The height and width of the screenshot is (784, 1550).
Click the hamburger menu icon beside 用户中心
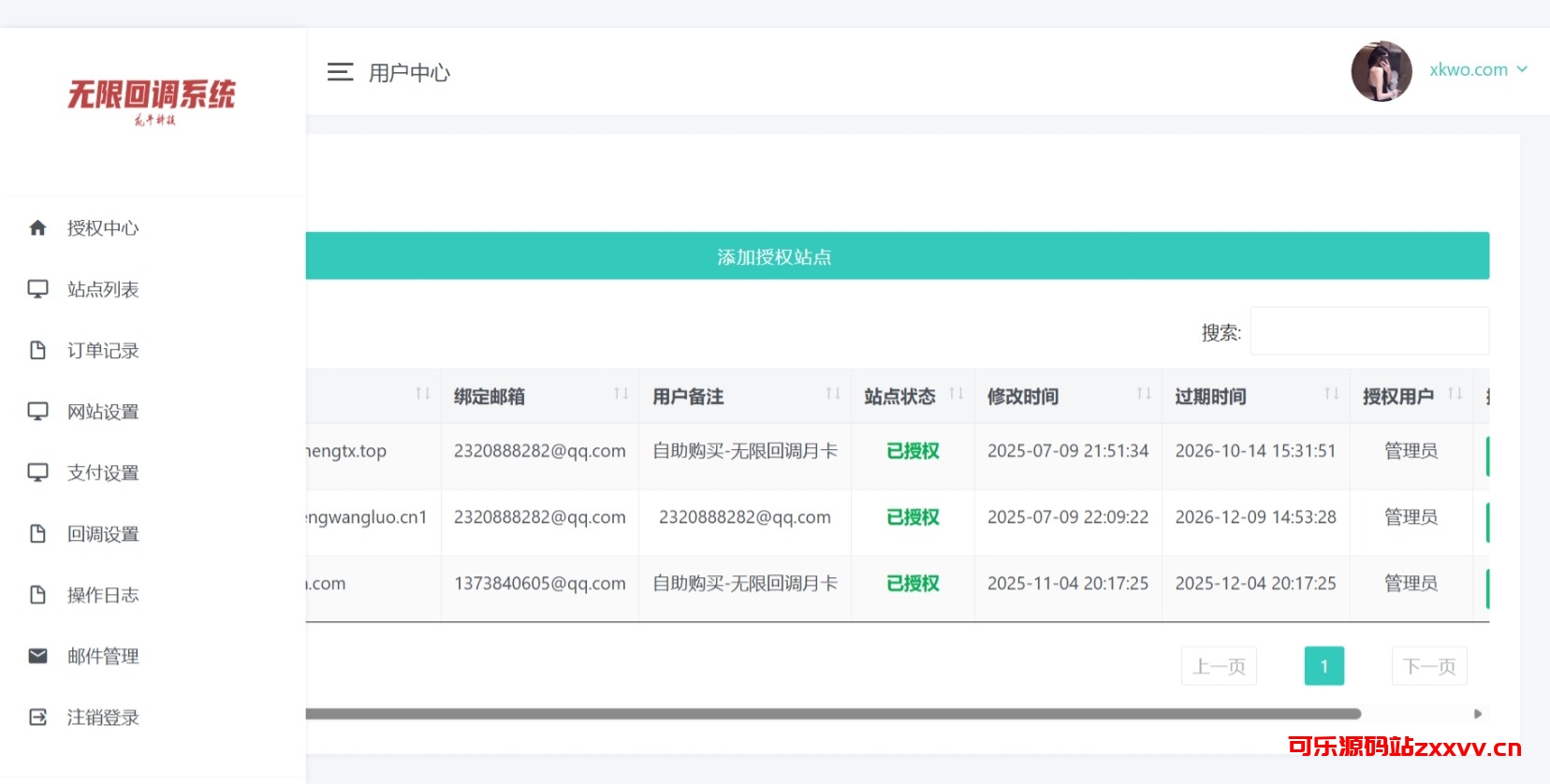point(340,72)
